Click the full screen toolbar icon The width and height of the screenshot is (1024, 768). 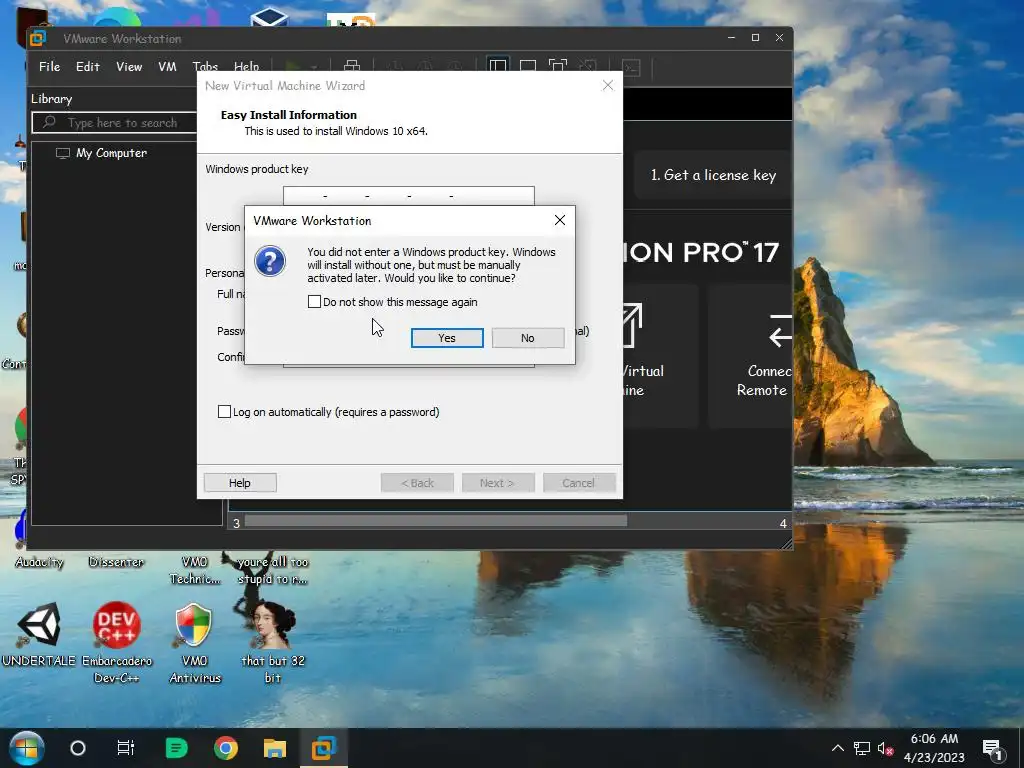click(x=558, y=66)
